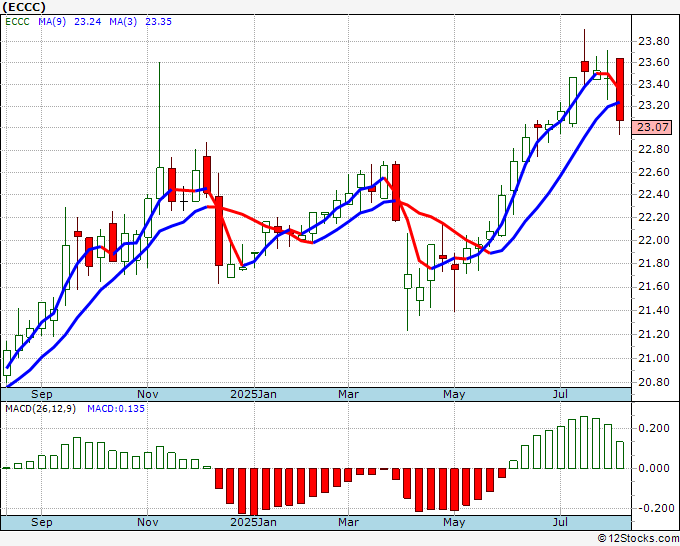Click the 21.60 price axis label
Image resolution: width=680 pixels, height=546 pixels.
pos(654,287)
